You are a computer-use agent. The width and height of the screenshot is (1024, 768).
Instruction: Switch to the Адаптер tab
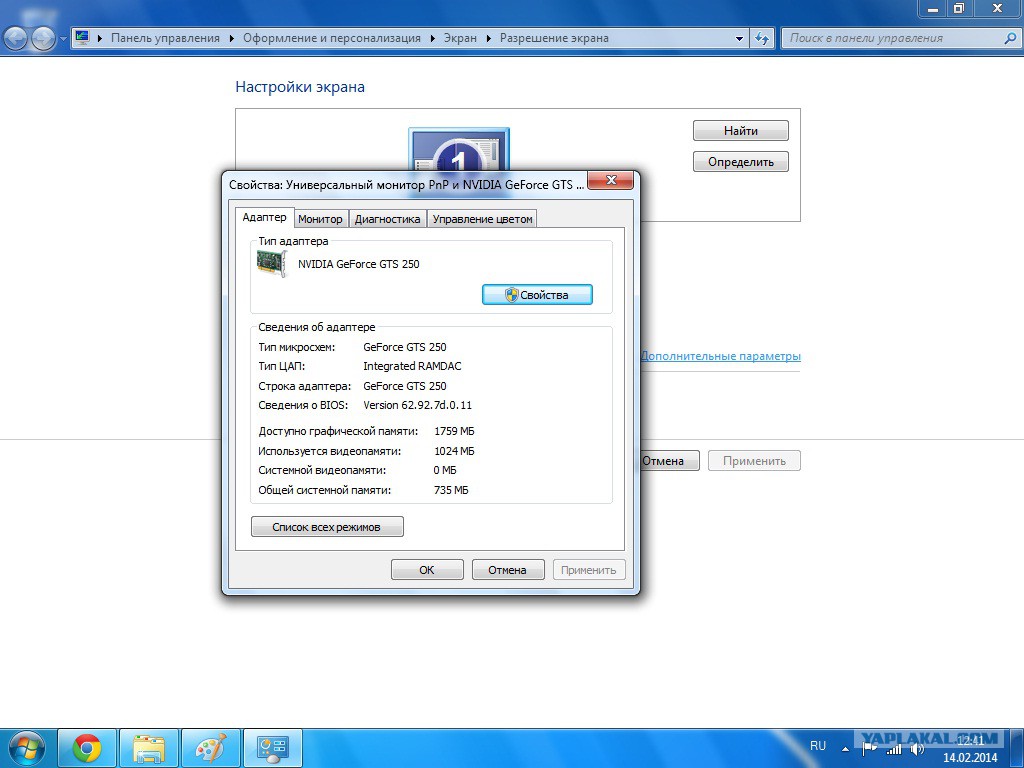coord(264,217)
